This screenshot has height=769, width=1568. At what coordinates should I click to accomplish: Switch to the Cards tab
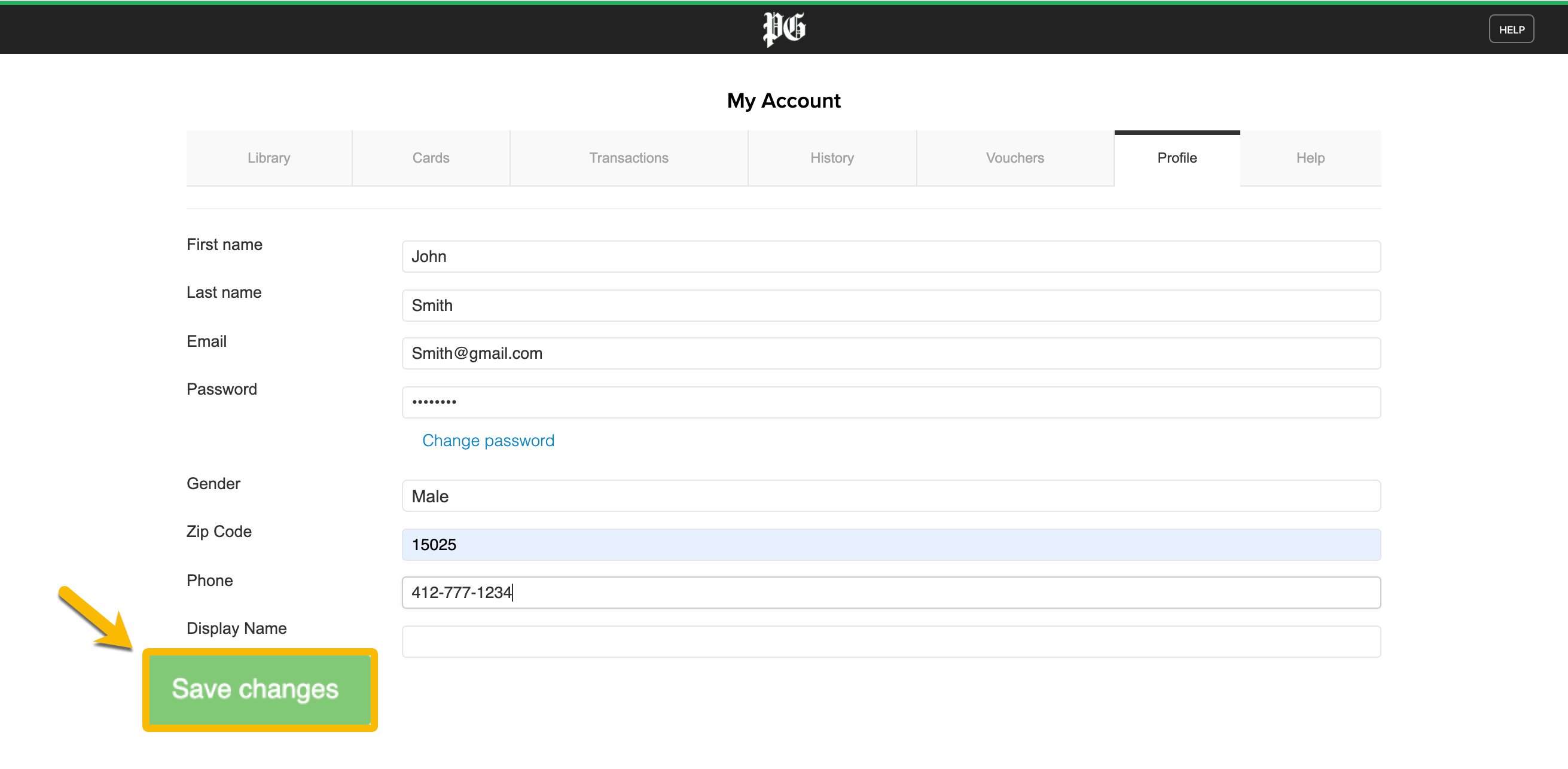coord(431,158)
